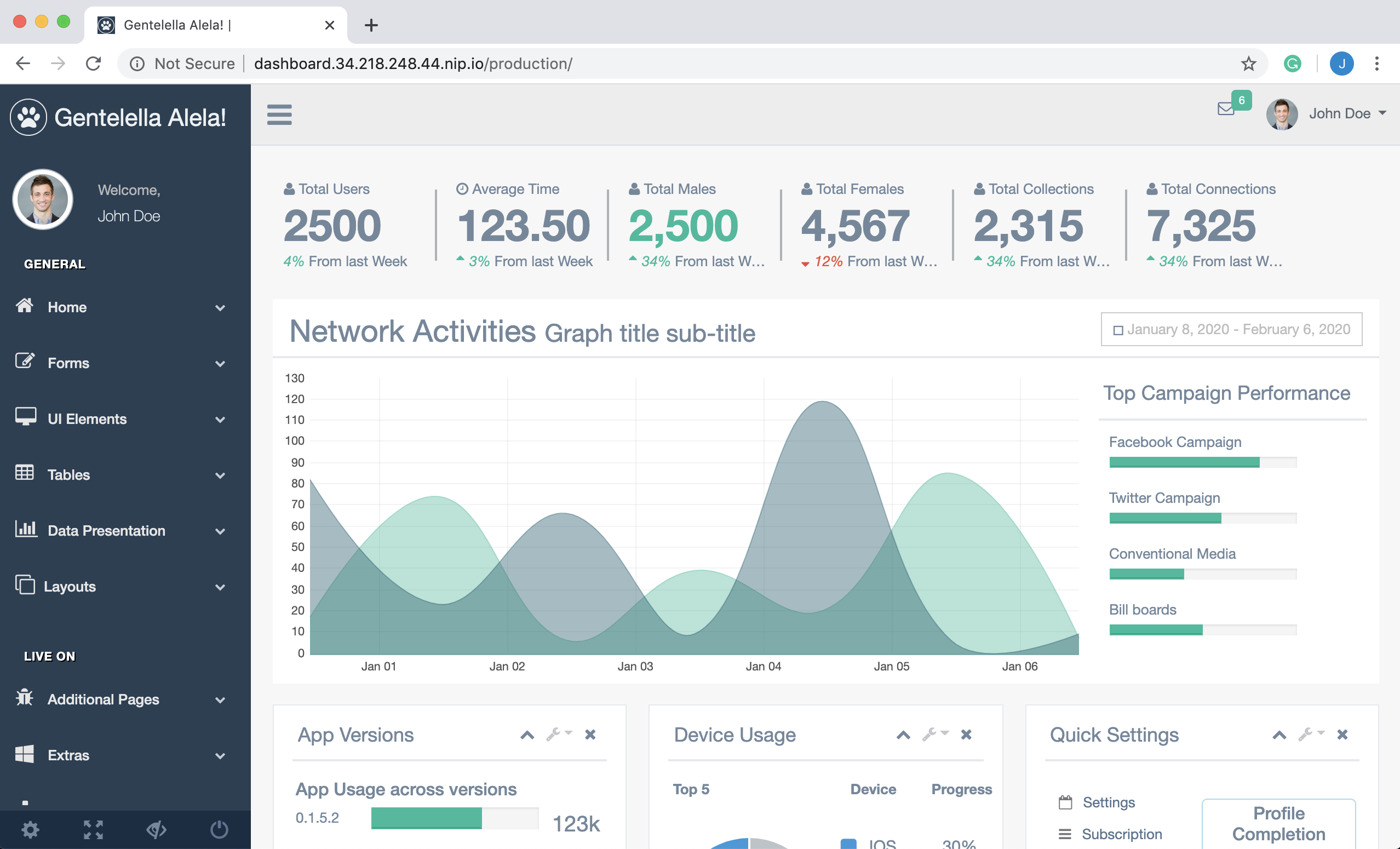Open the John Doe user dropdown
Viewport: 1400px width, 849px height.
click(1341, 113)
